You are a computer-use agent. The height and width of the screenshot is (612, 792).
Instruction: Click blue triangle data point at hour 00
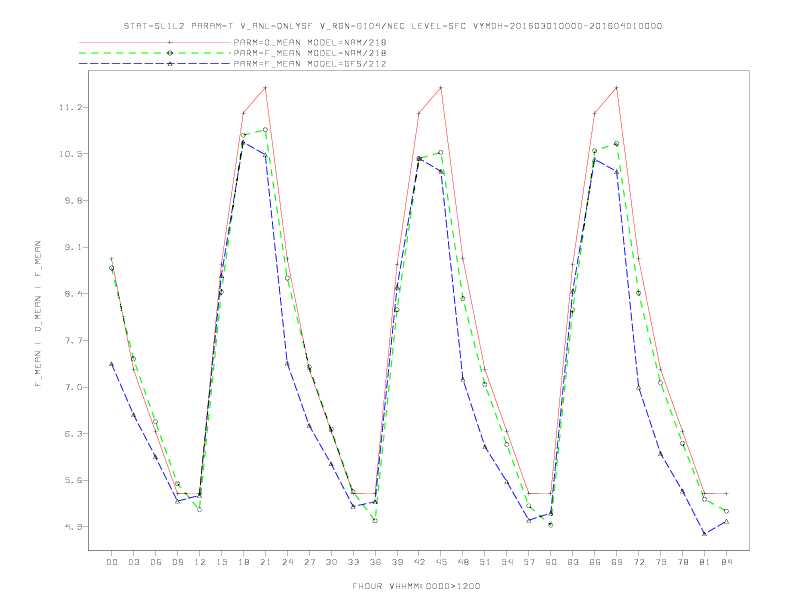click(x=112, y=364)
